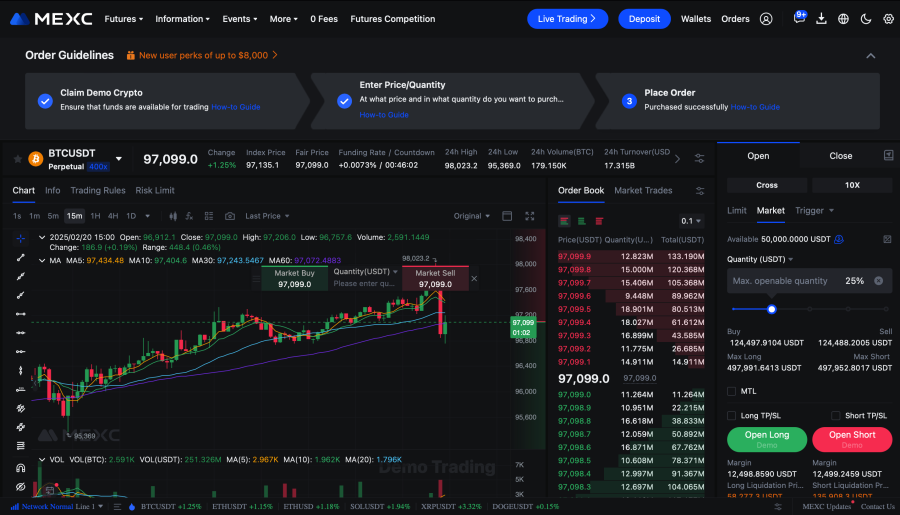Expand chart to fullscreen
This screenshot has width=900, height=515.
click(530, 216)
